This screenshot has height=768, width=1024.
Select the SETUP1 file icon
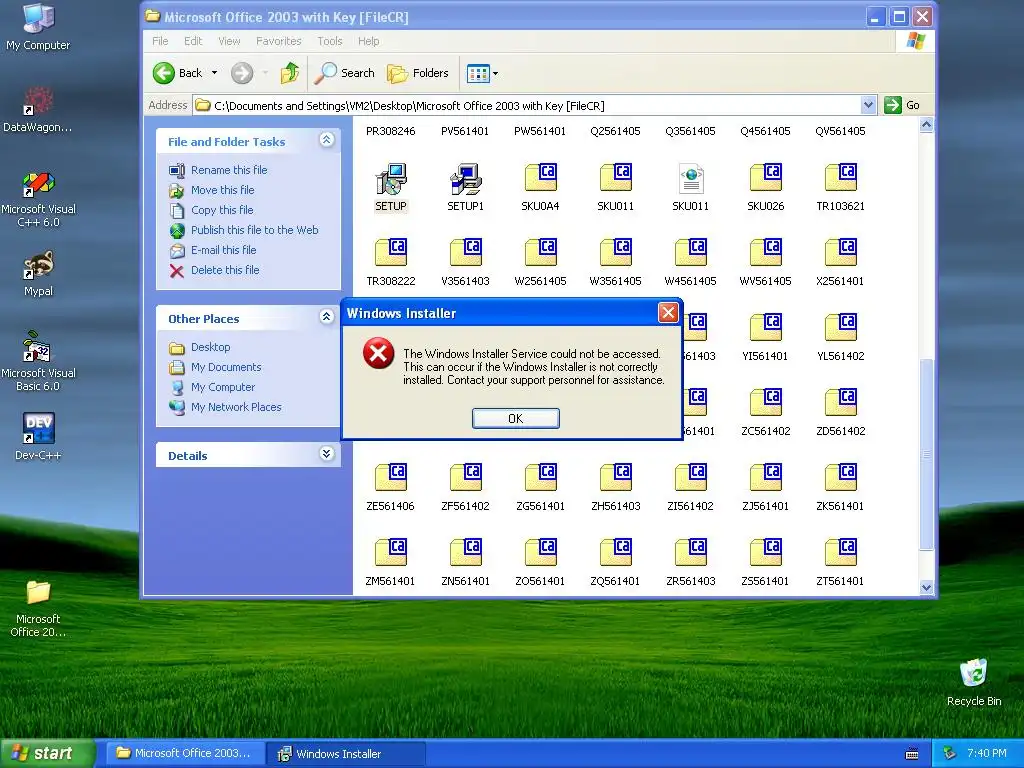[466, 180]
